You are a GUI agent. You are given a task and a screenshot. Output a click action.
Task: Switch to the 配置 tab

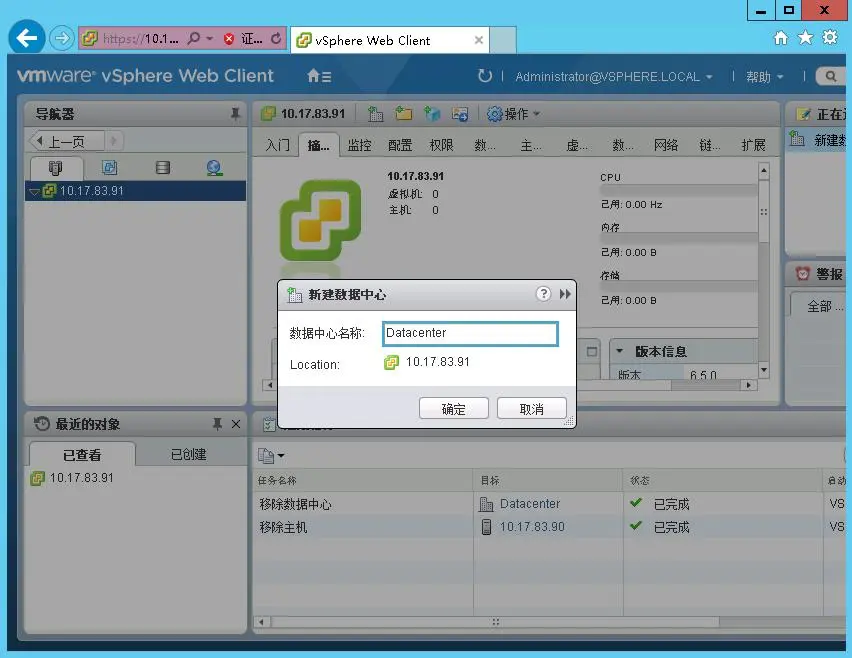[400, 145]
